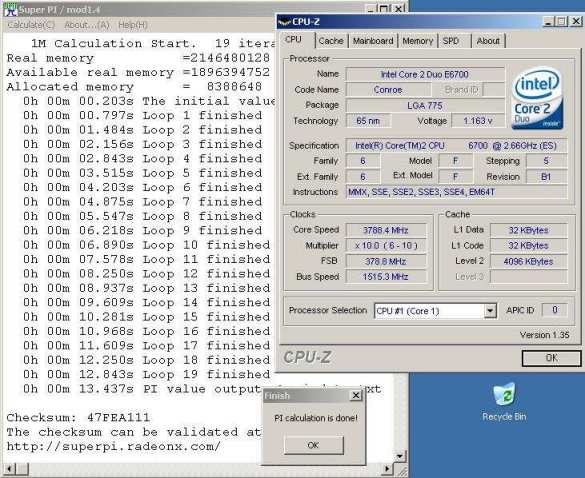The width and height of the screenshot is (585, 478).
Task: Click Super PI scroll right arrow
Action: click(388, 469)
